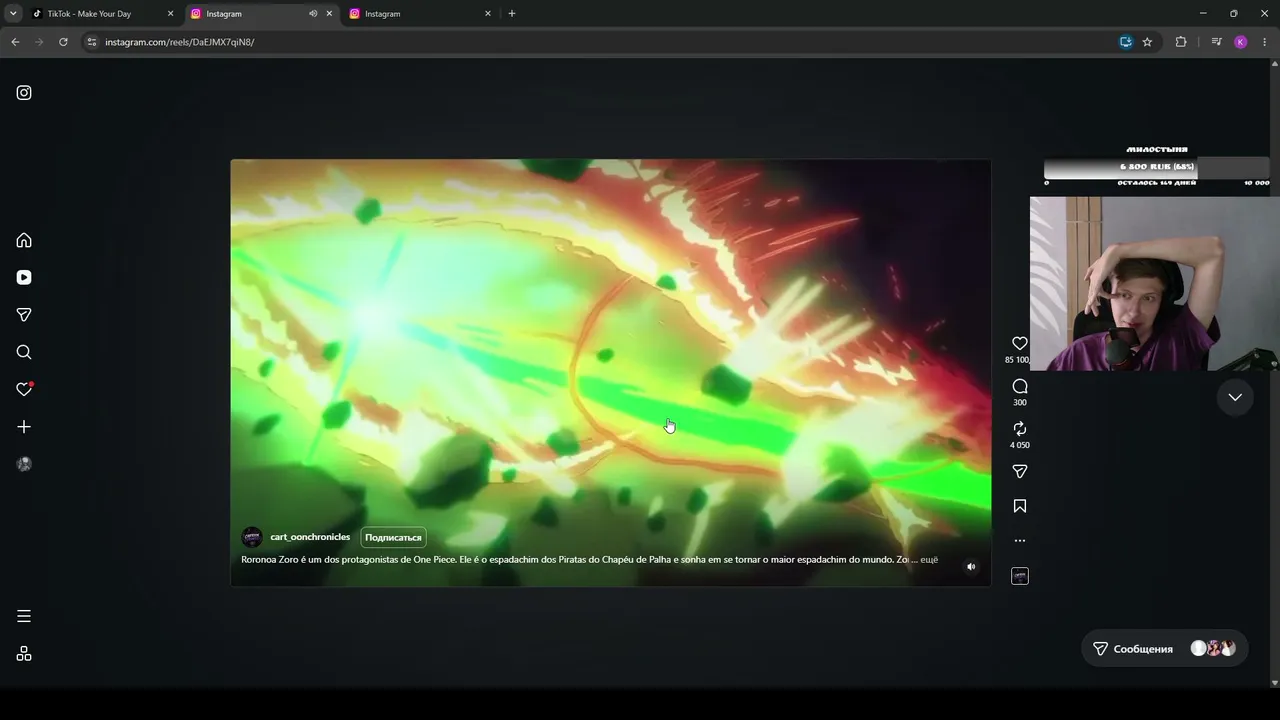Expand the caption with ещё
Image resolution: width=1280 pixels, height=720 pixels.
(929, 560)
